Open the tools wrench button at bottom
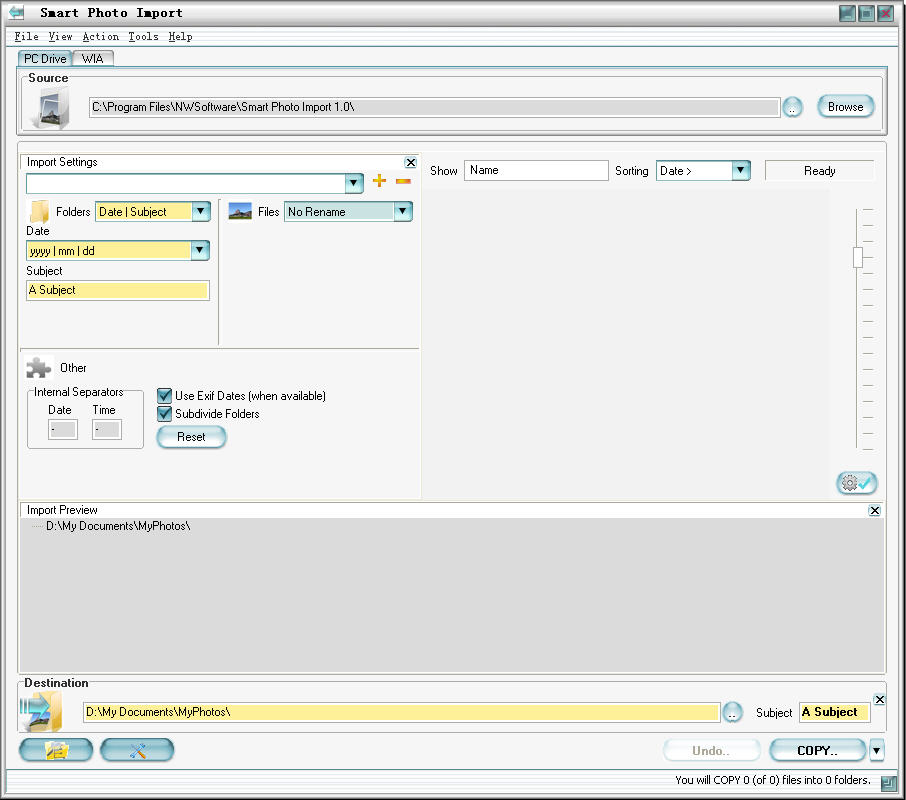The image size is (906, 800). [137, 750]
